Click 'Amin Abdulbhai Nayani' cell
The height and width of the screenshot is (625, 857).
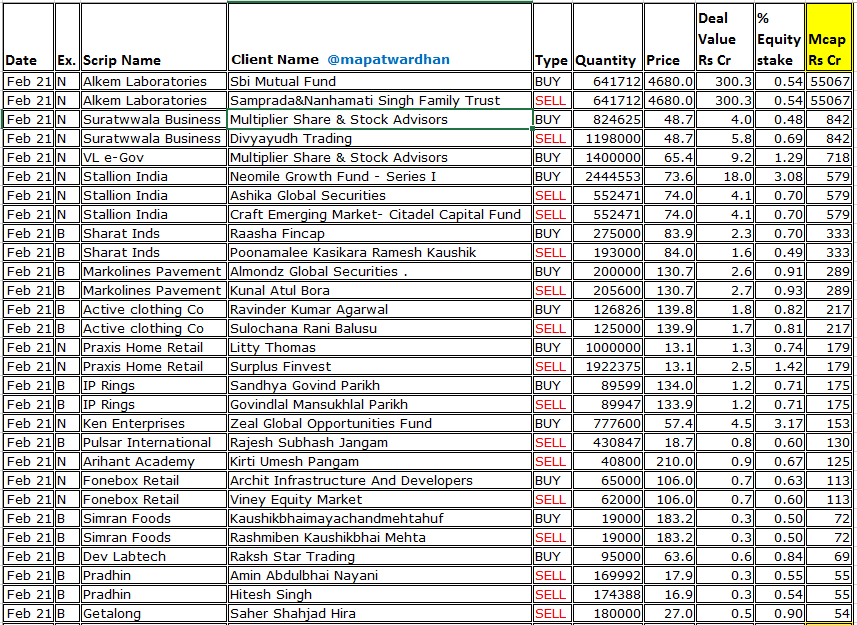(x=380, y=575)
